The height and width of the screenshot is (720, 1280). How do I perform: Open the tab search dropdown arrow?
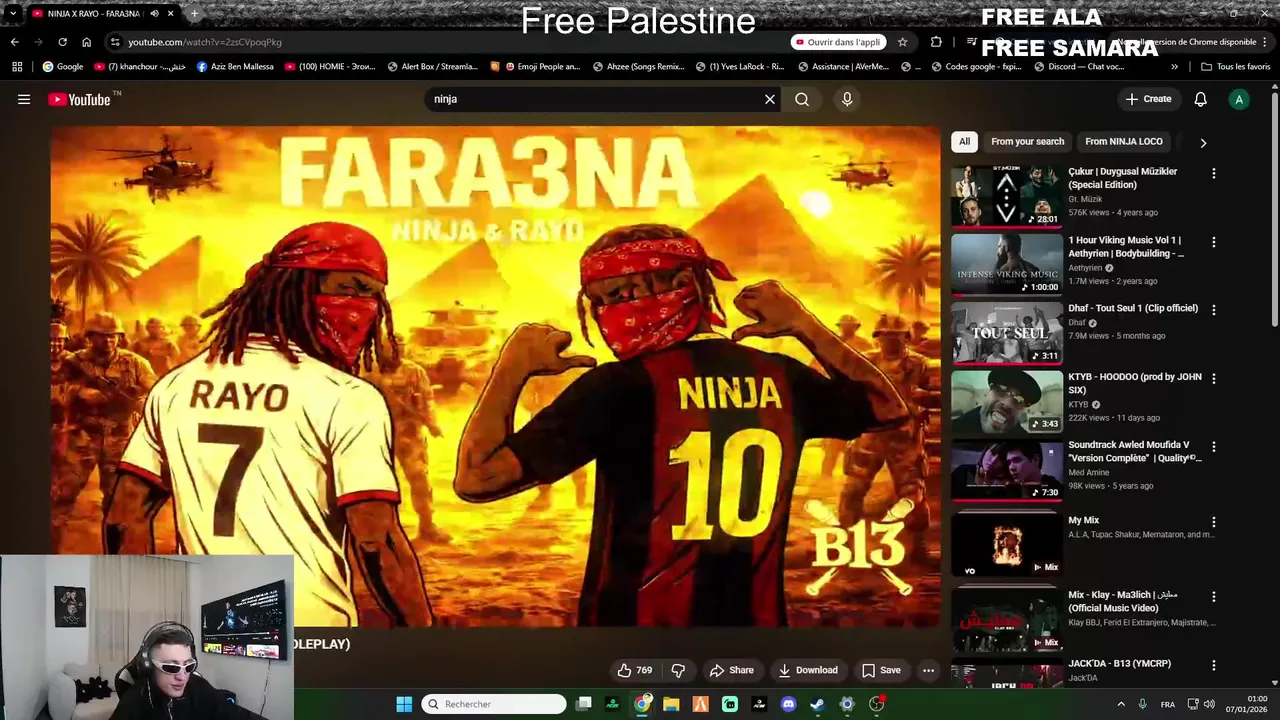click(x=12, y=14)
